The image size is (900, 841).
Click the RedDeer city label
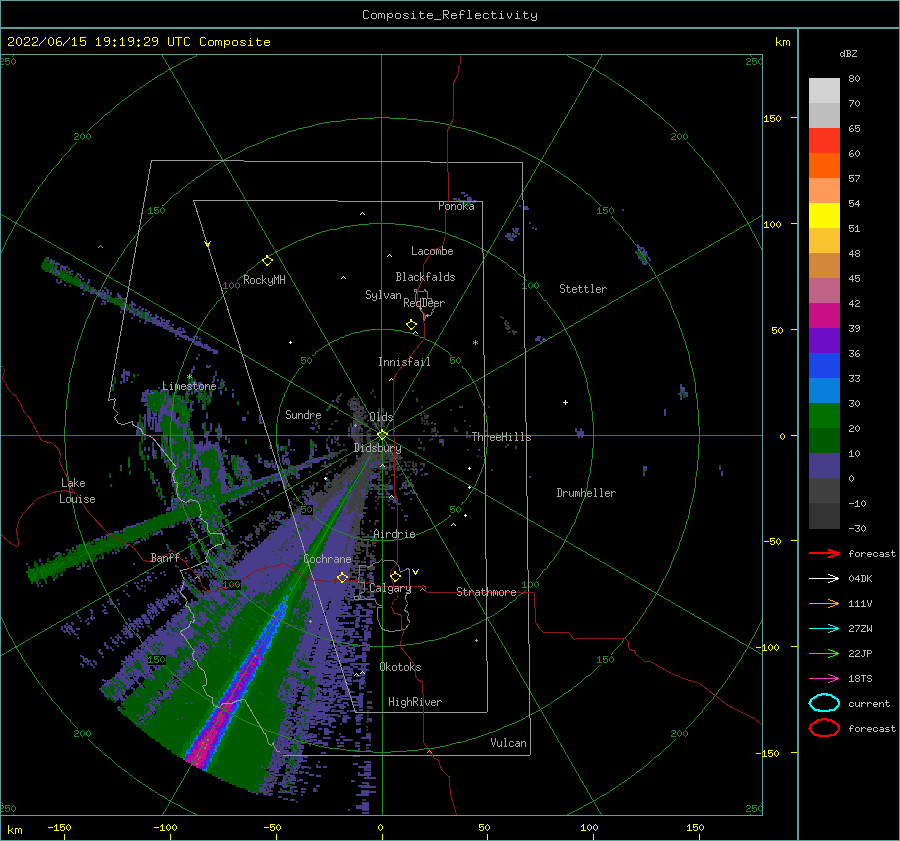tap(424, 303)
